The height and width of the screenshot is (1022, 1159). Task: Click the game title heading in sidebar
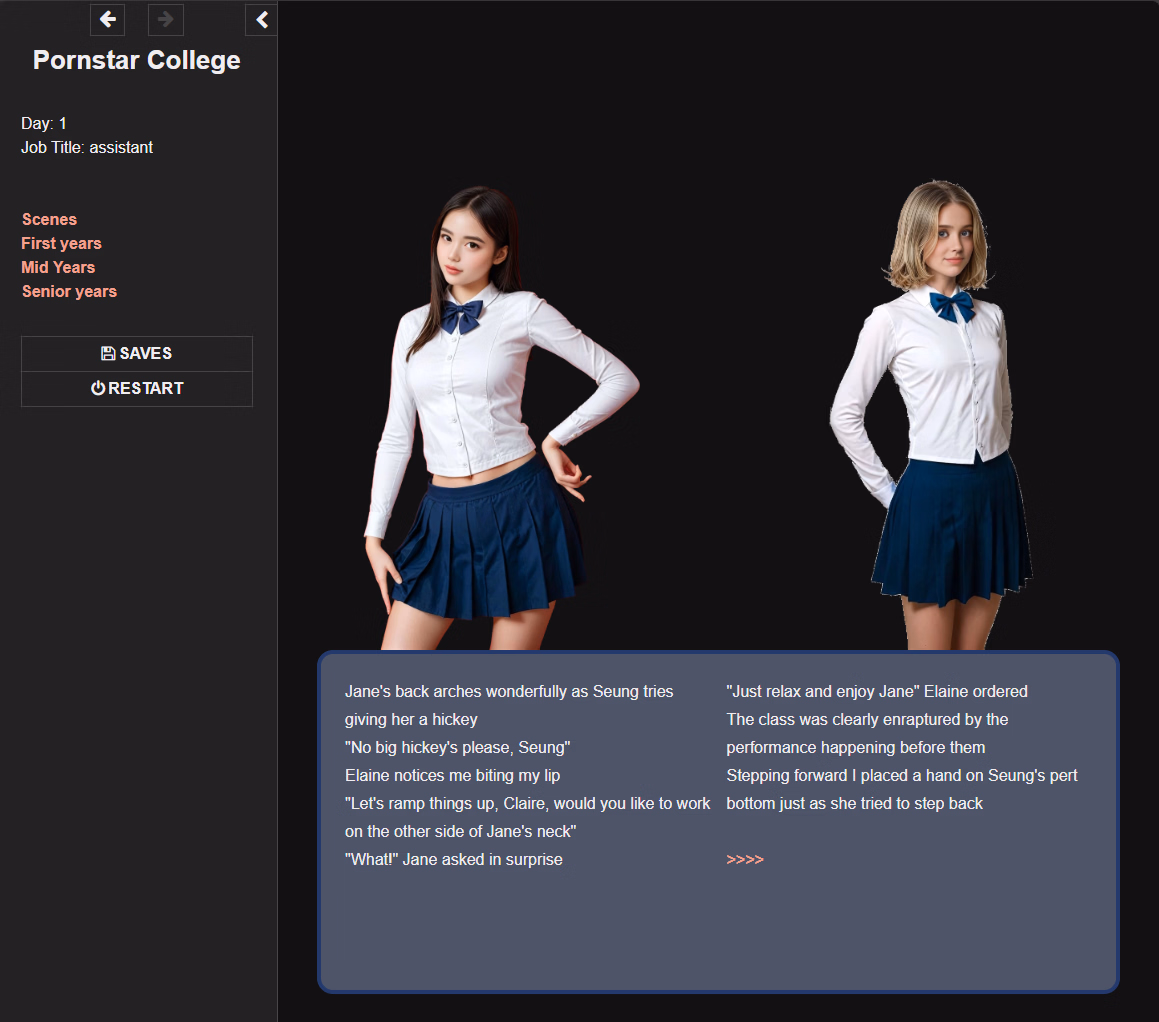pos(137,60)
